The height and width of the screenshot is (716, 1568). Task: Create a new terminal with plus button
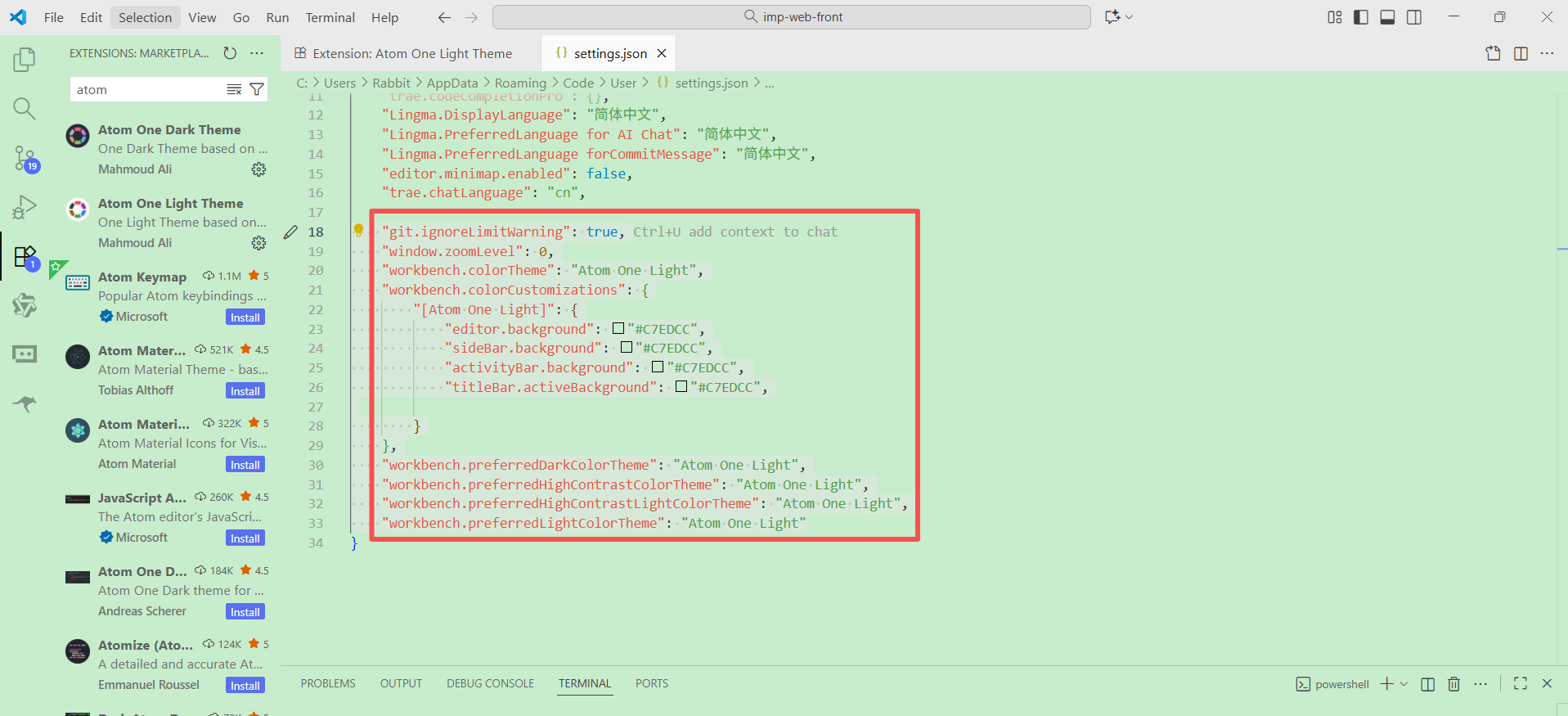coord(1387,684)
